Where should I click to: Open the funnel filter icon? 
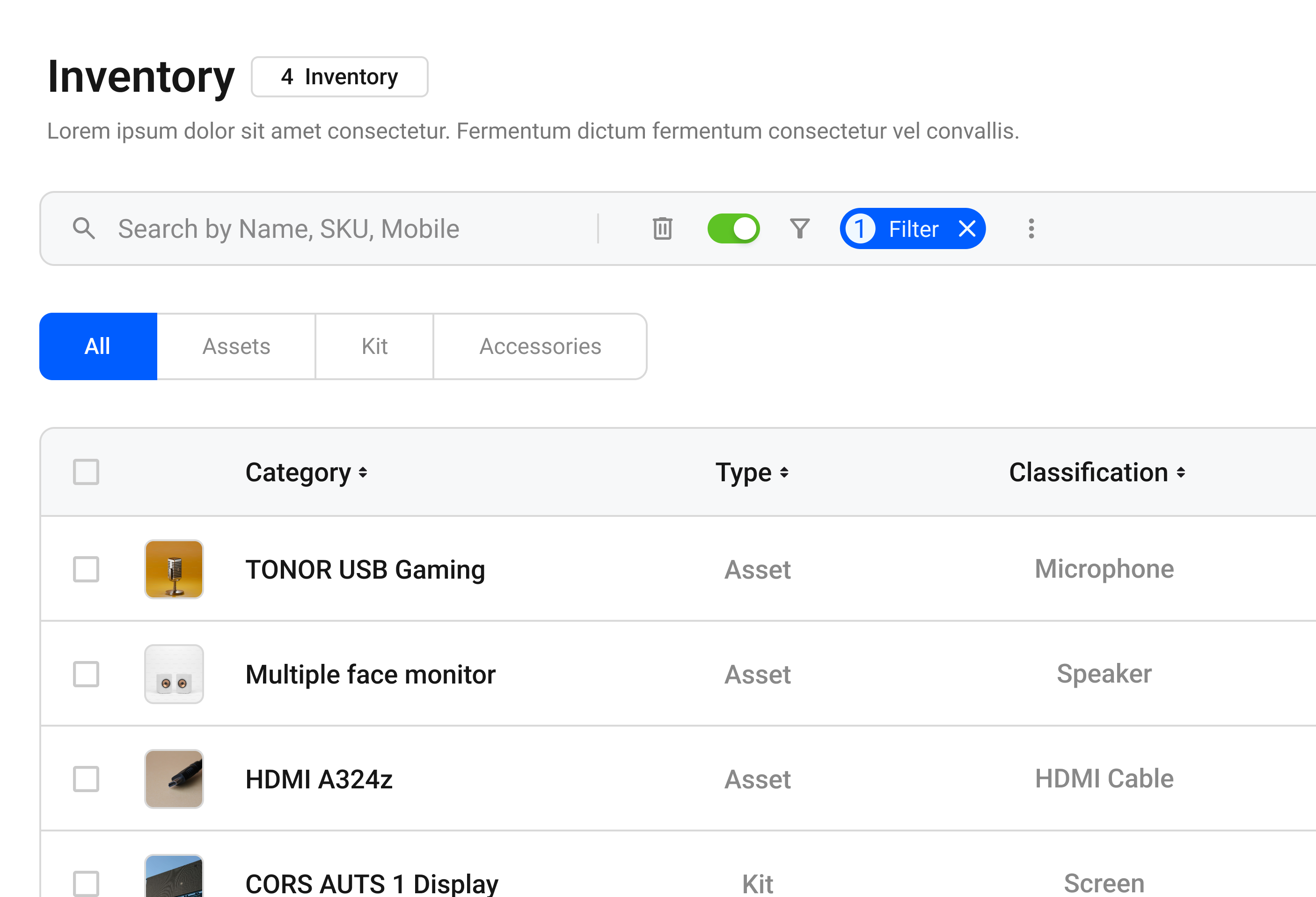[799, 228]
